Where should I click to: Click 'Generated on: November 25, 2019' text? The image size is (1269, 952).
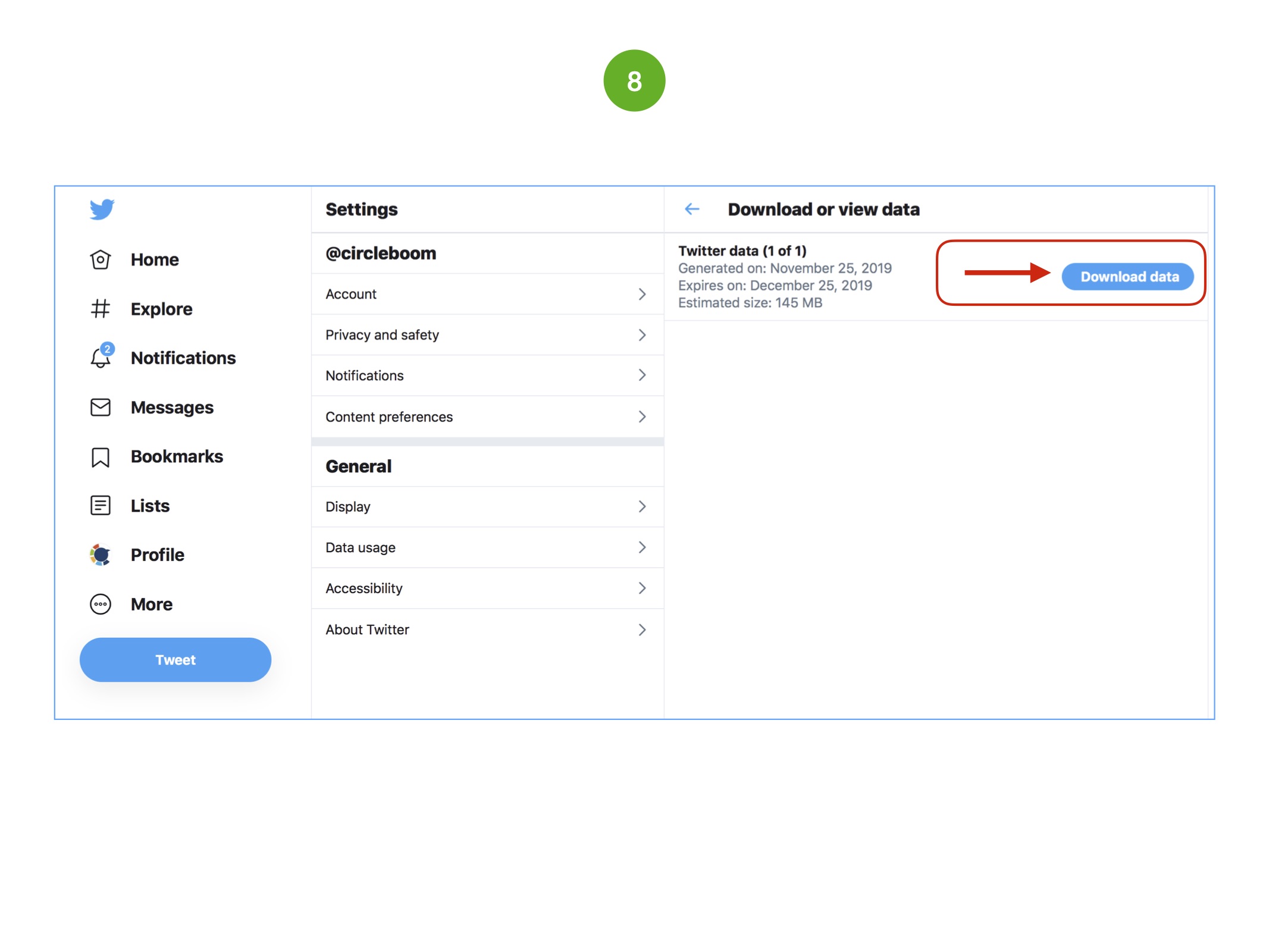click(785, 268)
